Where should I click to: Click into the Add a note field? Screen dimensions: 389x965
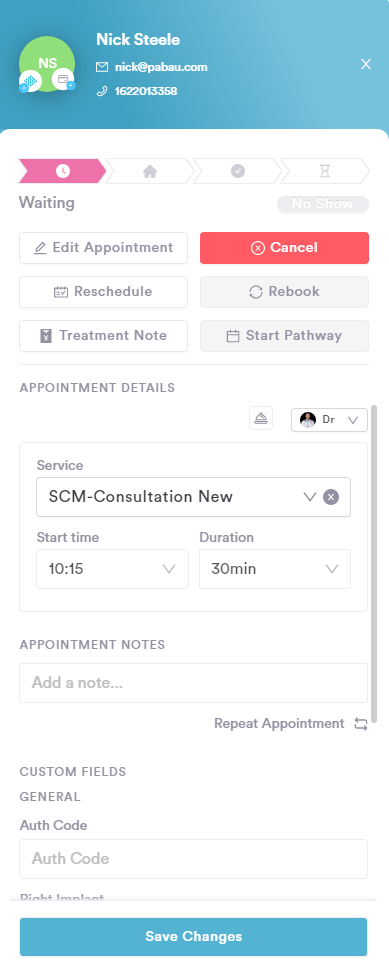(193, 683)
